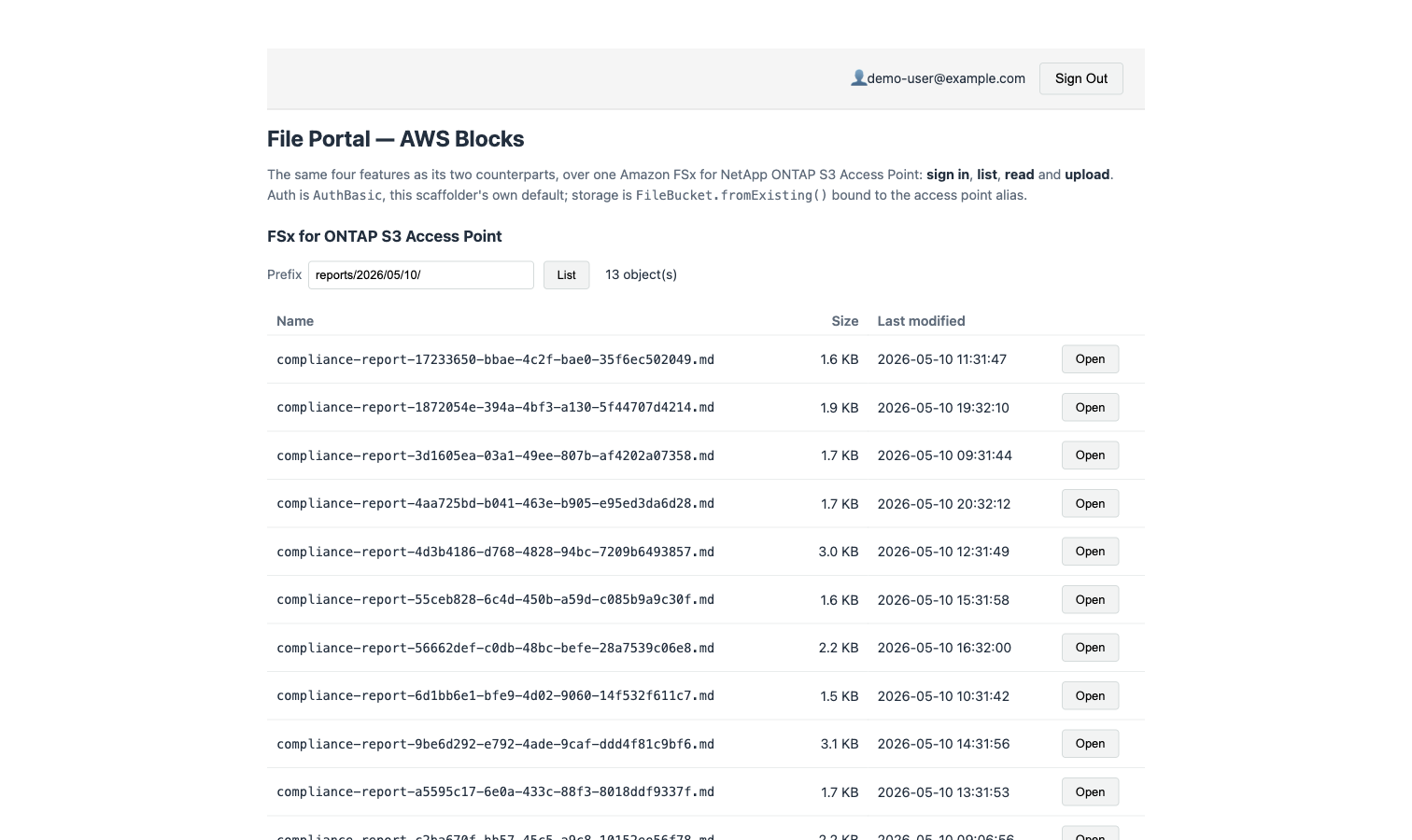The image size is (1412, 840).
Task: Open compliance-report-4d3b4186 file
Action: (x=1090, y=552)
